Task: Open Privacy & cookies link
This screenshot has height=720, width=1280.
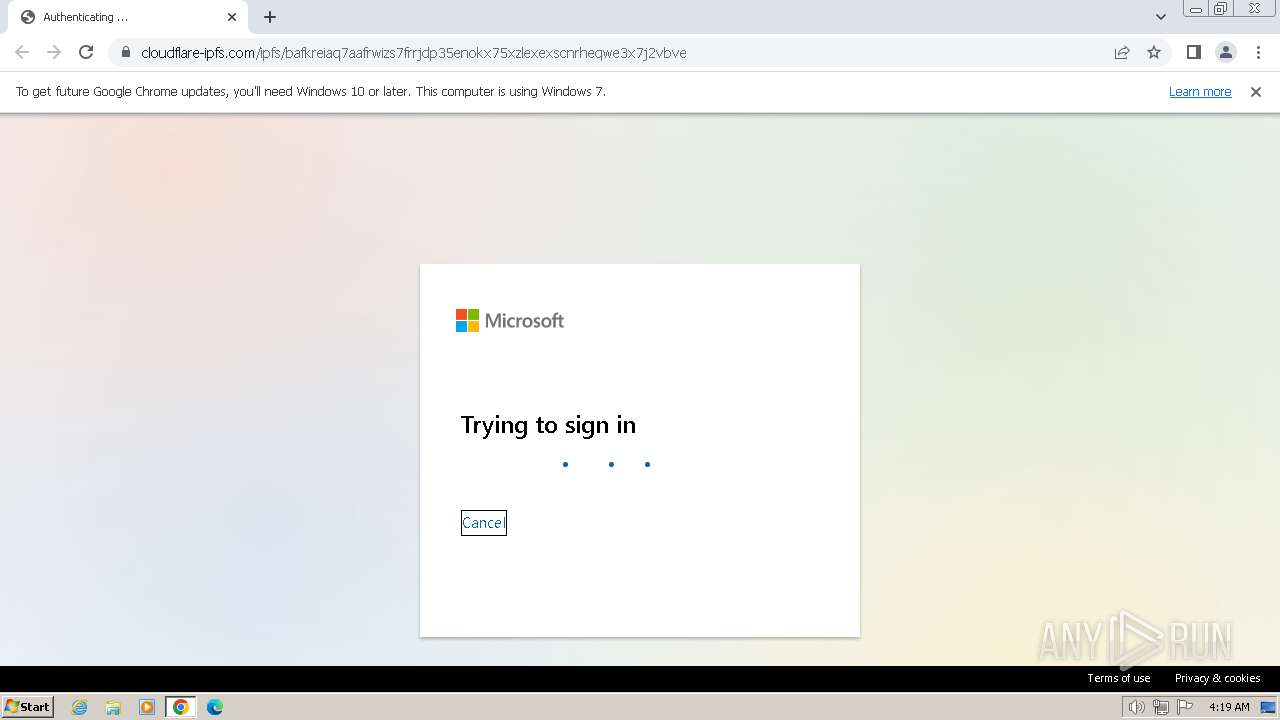Action: coord(1217,678)
